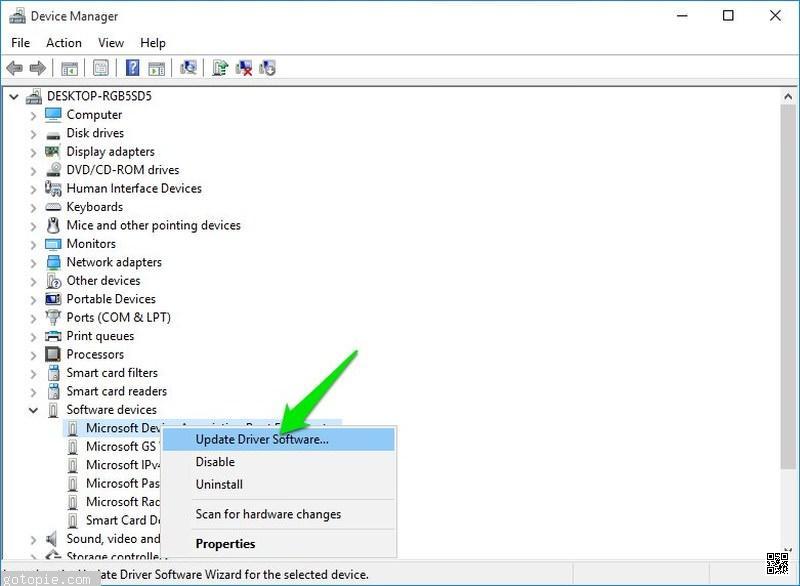Click the Show/Hide Console Tree toolbar icon

(x=70, y=68)
